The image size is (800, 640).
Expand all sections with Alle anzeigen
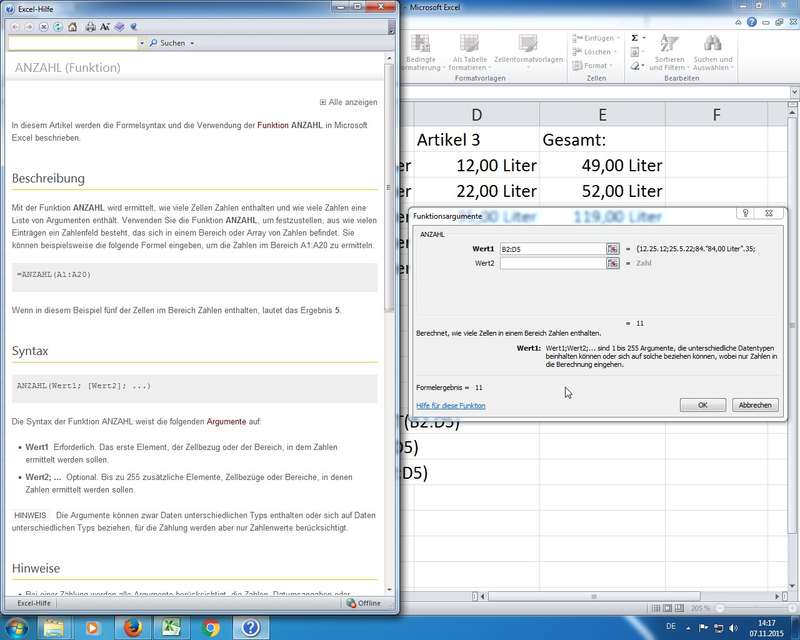[x=349, y=102]
